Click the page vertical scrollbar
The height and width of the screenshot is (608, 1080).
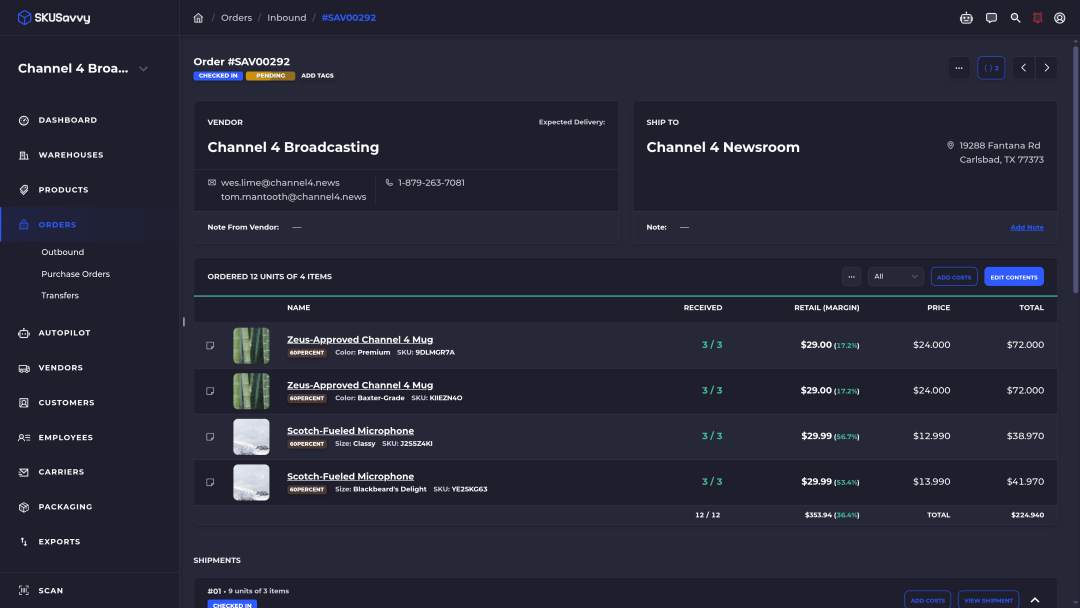point(1075,169)
